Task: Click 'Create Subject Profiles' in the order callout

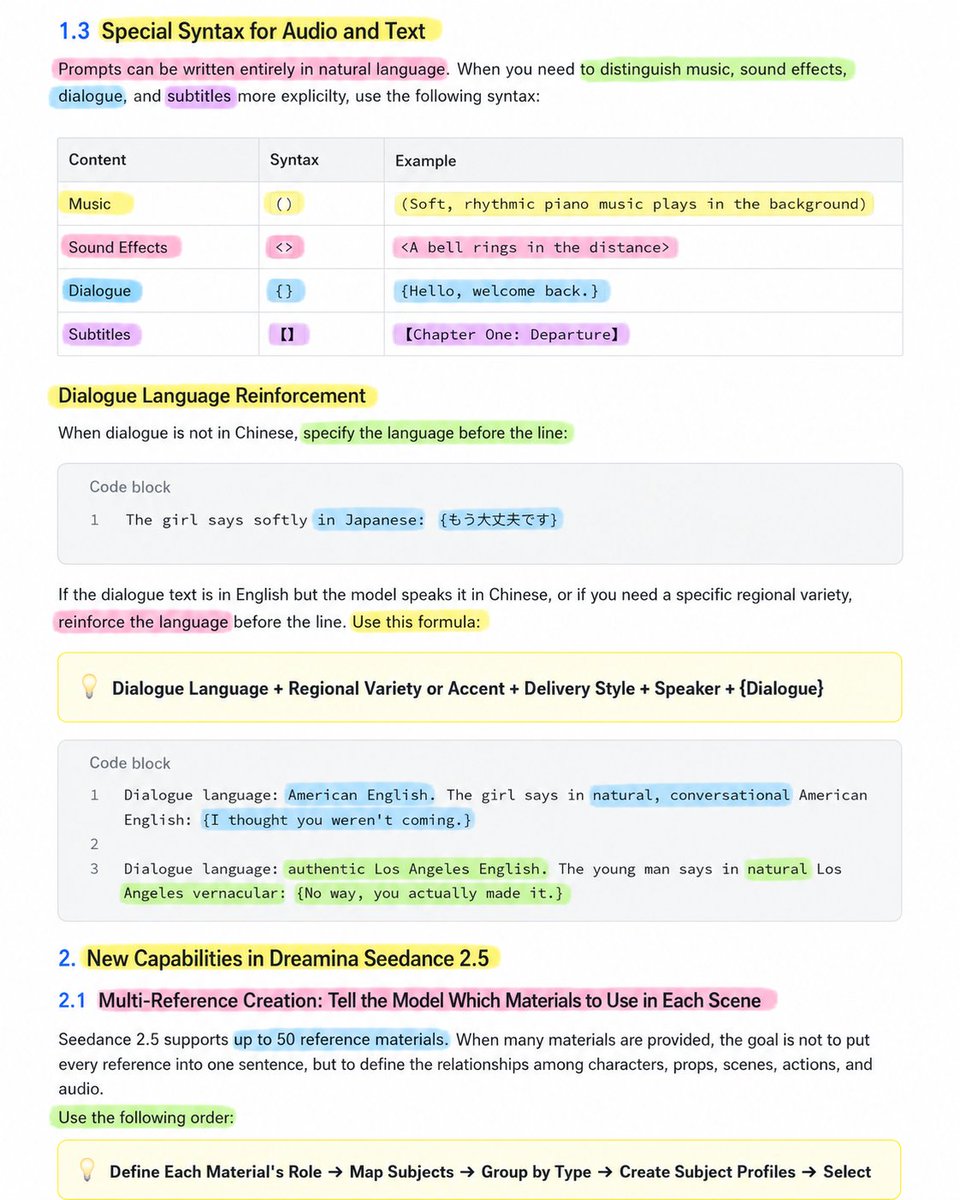Action: (707, 1171)
